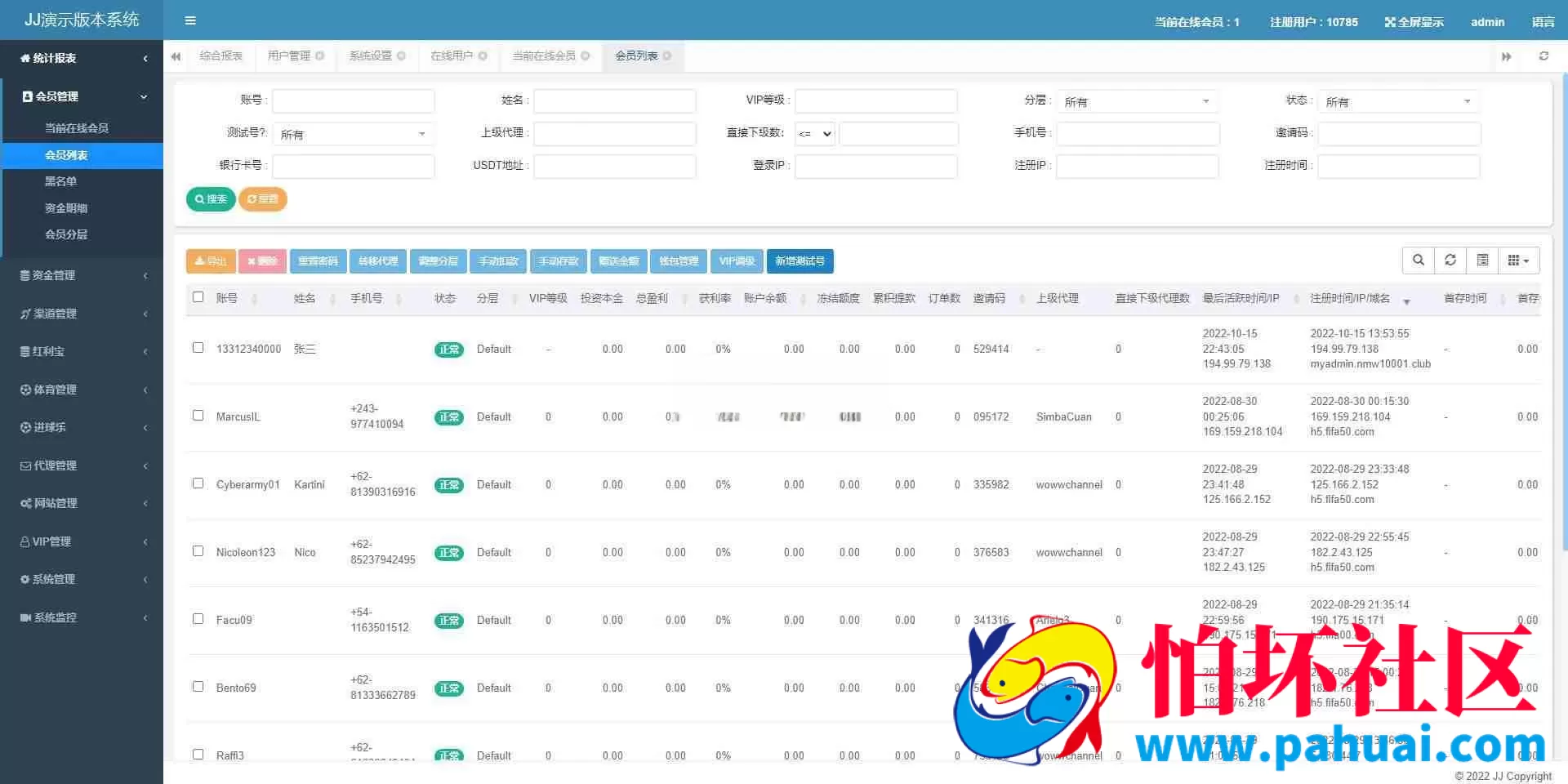The width and height of the screenshot is (1568, 784).
Task: Sort by 姓名 column sort icon
Action: click(x=332, y=299)
